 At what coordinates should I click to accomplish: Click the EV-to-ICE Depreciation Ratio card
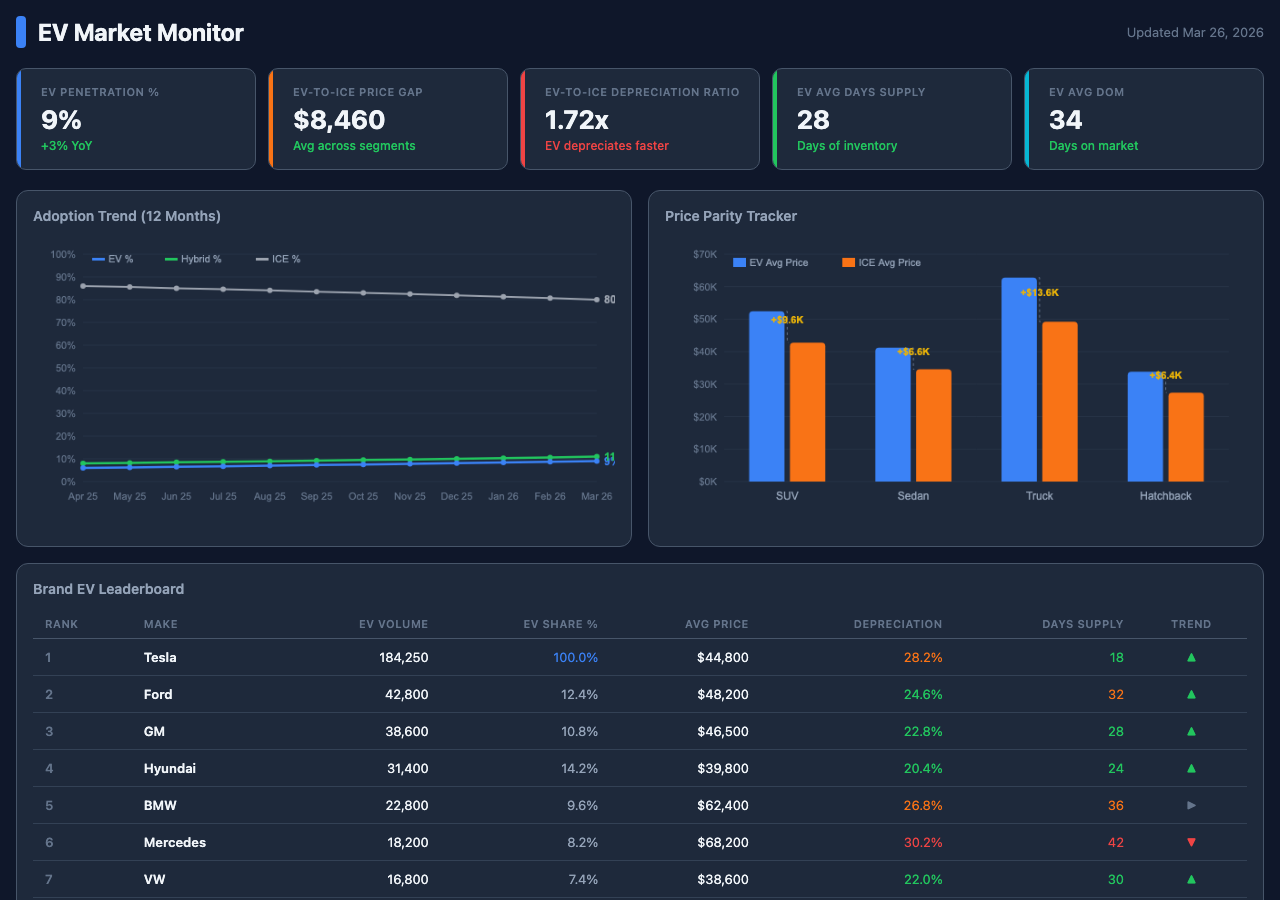click(x=640, y=119)
